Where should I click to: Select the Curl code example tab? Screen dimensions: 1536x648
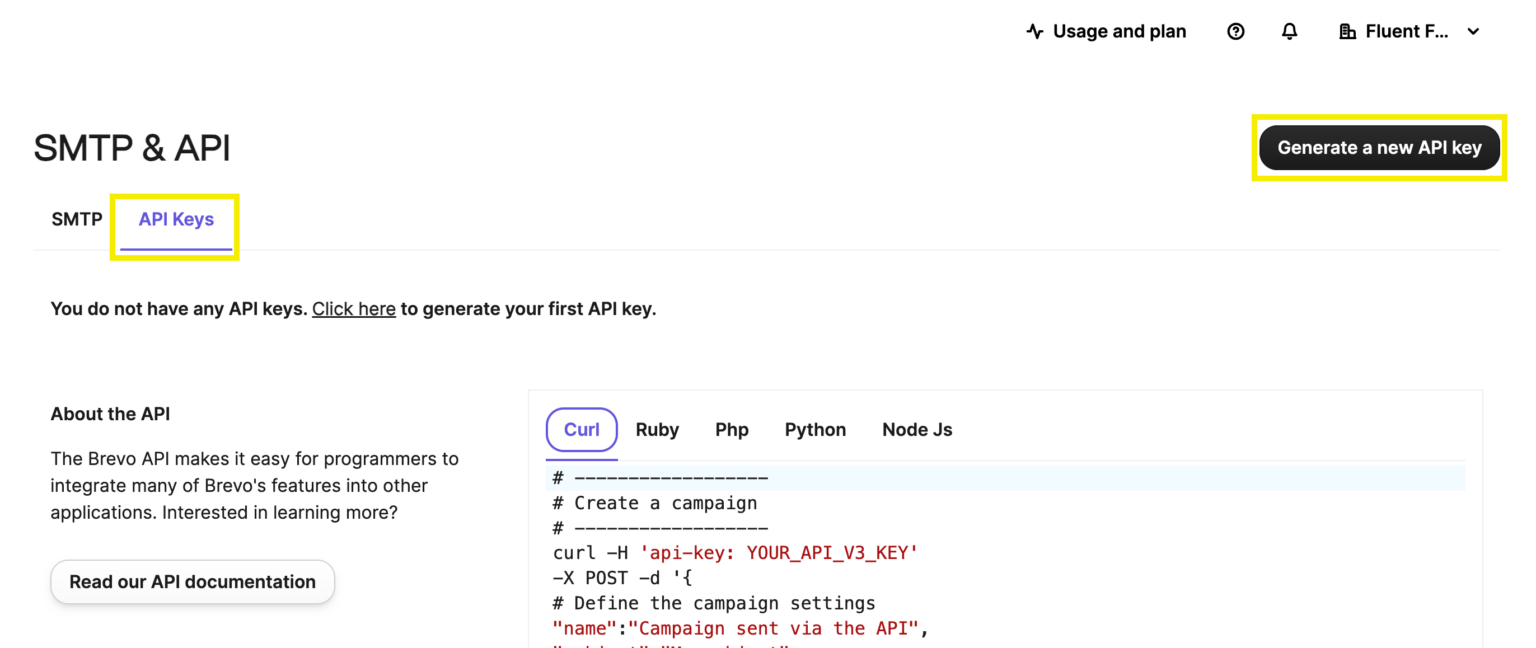pyautogui.click(x=581, y=429)
